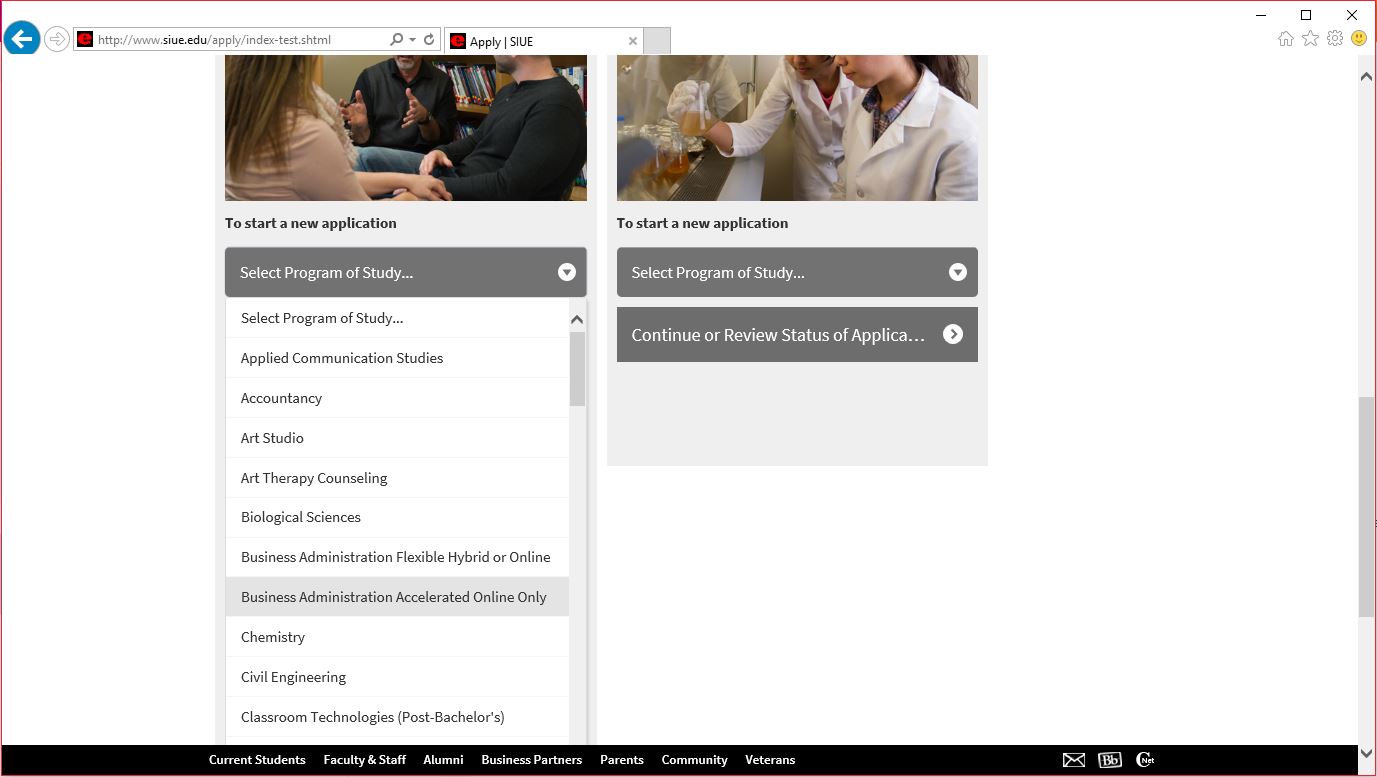Open the browser Home icon
Viewport: 1377px width, 777px height.
(1286, 39)
